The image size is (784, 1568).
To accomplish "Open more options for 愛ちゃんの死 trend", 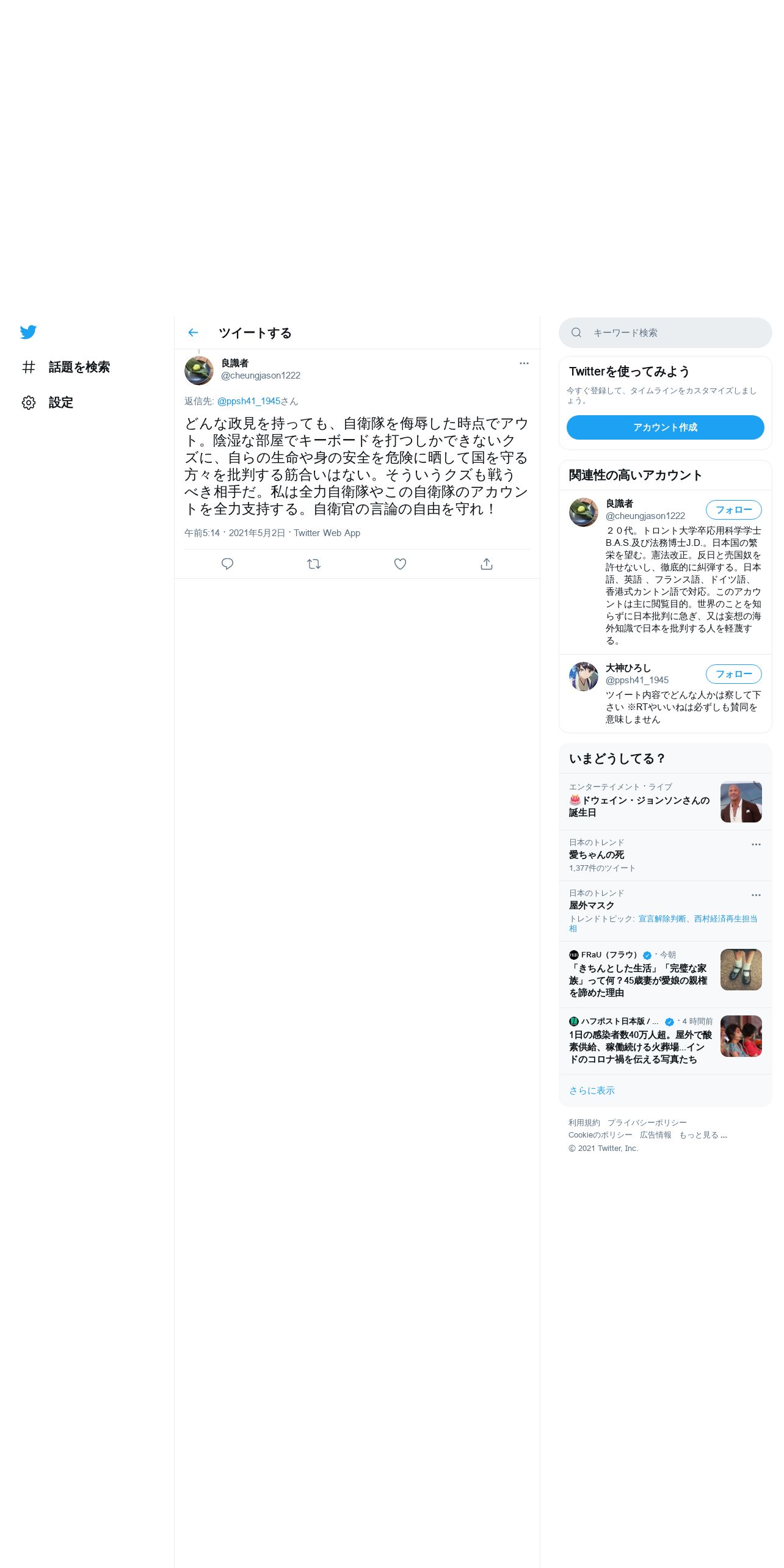I will click(x=756, y=844).
